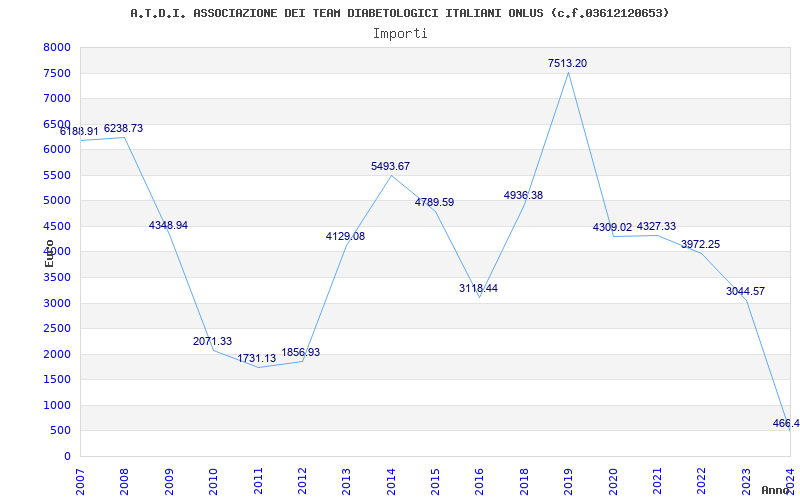Click the y-axis value 6000
The width and height of the screenshot is (800, 500).
57,149
